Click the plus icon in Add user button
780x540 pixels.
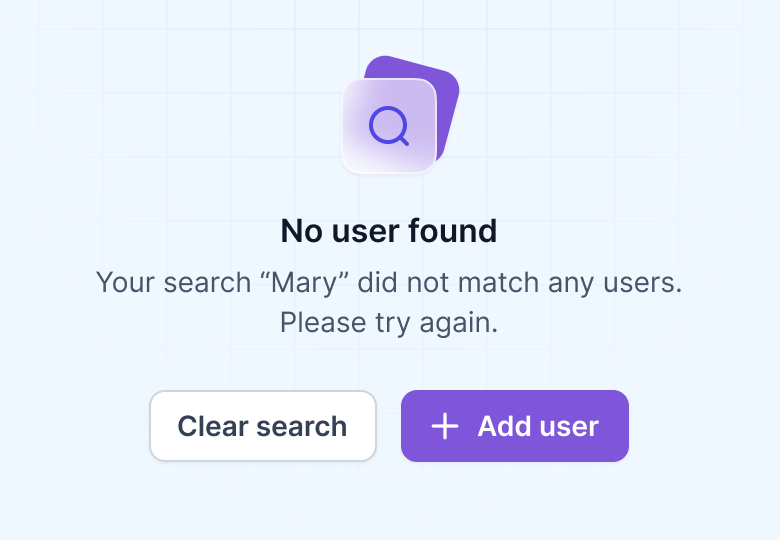[x=445, y=426]
